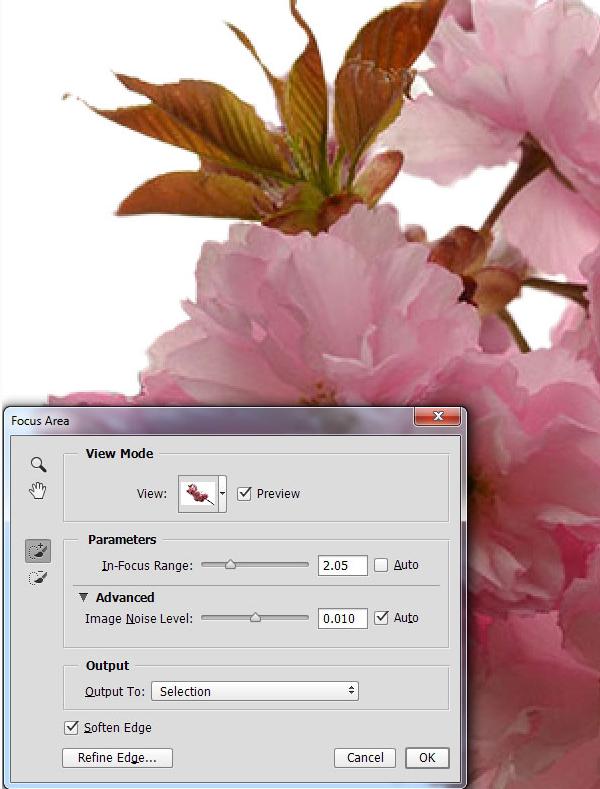Click the Refine Edge button

pos(117,758)
